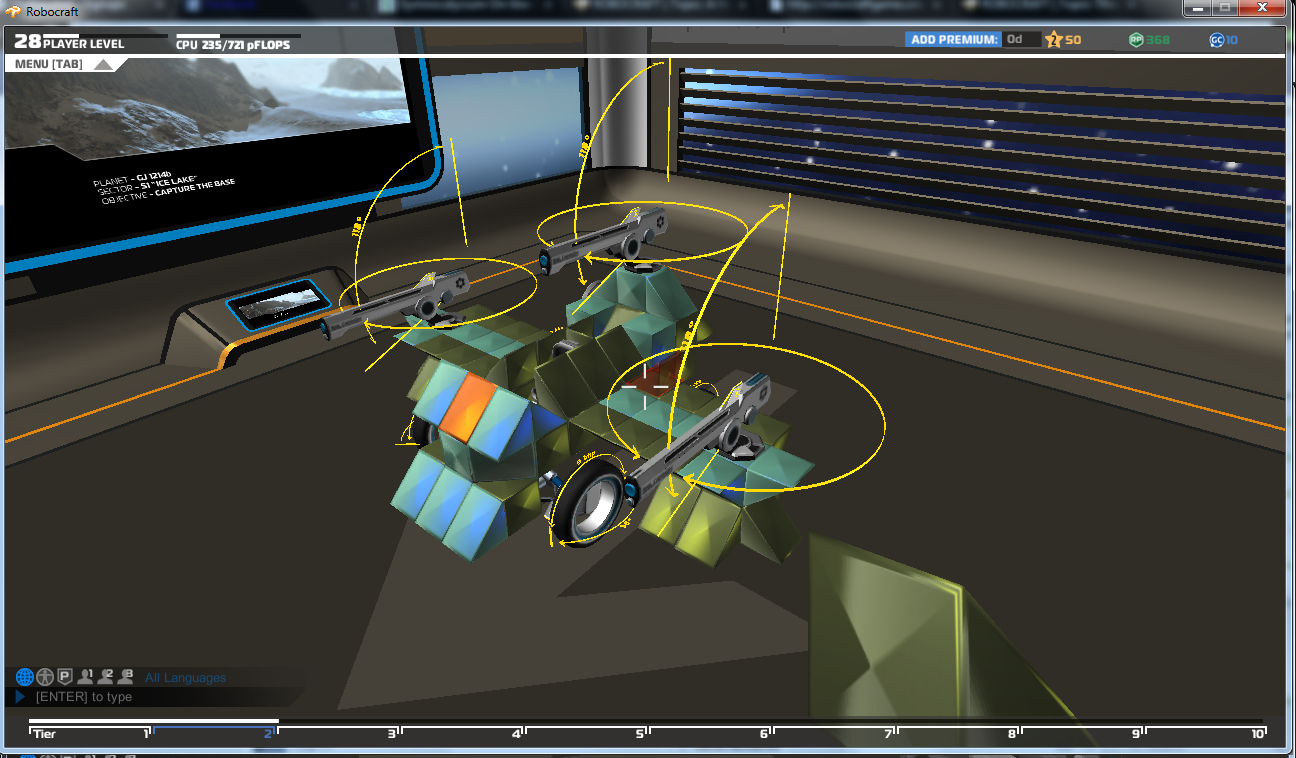Select the platoon chat figure icon
Image resolution: width=1296 pixels, height=758 pixels.
[45, 677]
